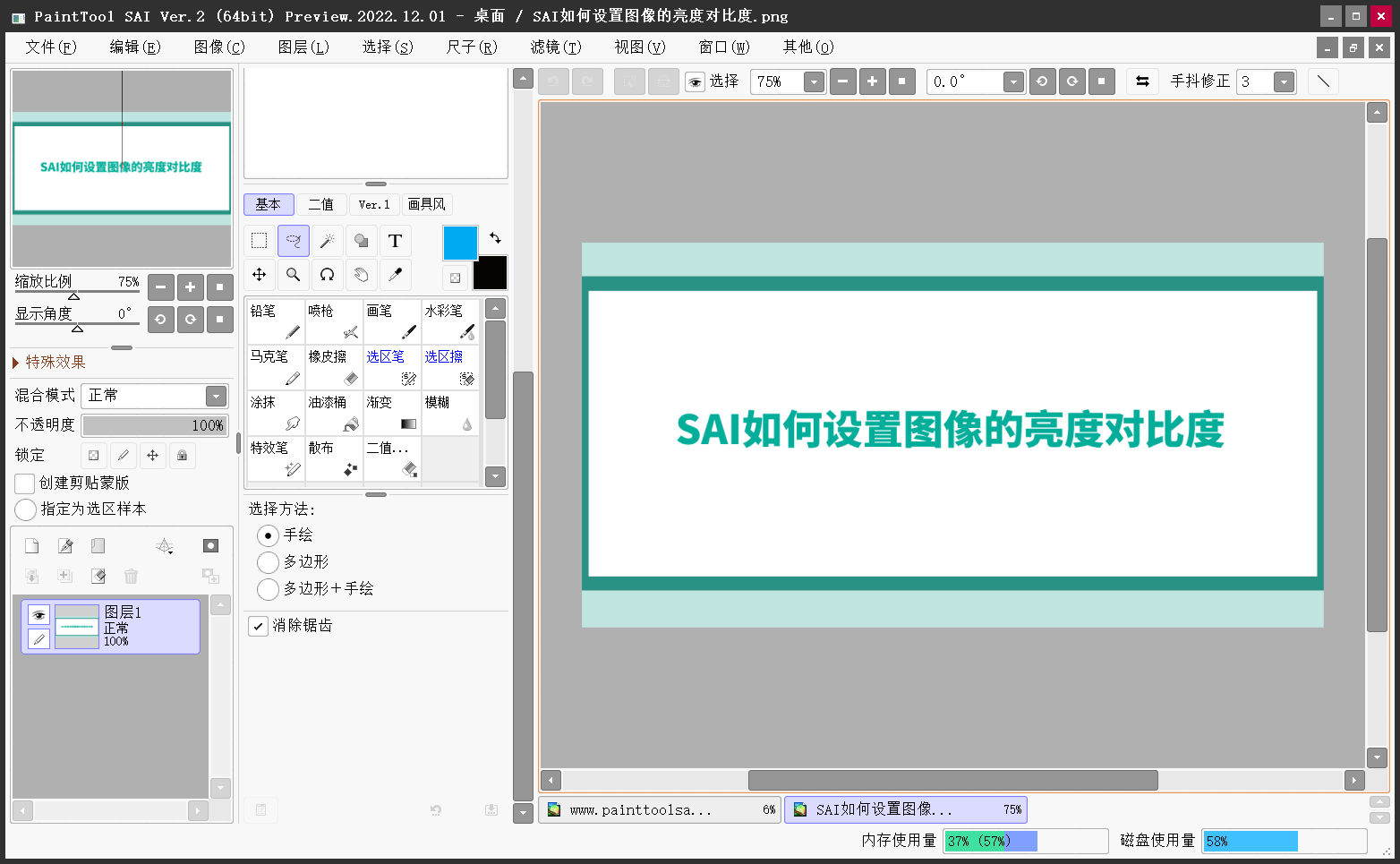
Task: Rotate canvas clockwise in top toolbar
Action: 1072,81
